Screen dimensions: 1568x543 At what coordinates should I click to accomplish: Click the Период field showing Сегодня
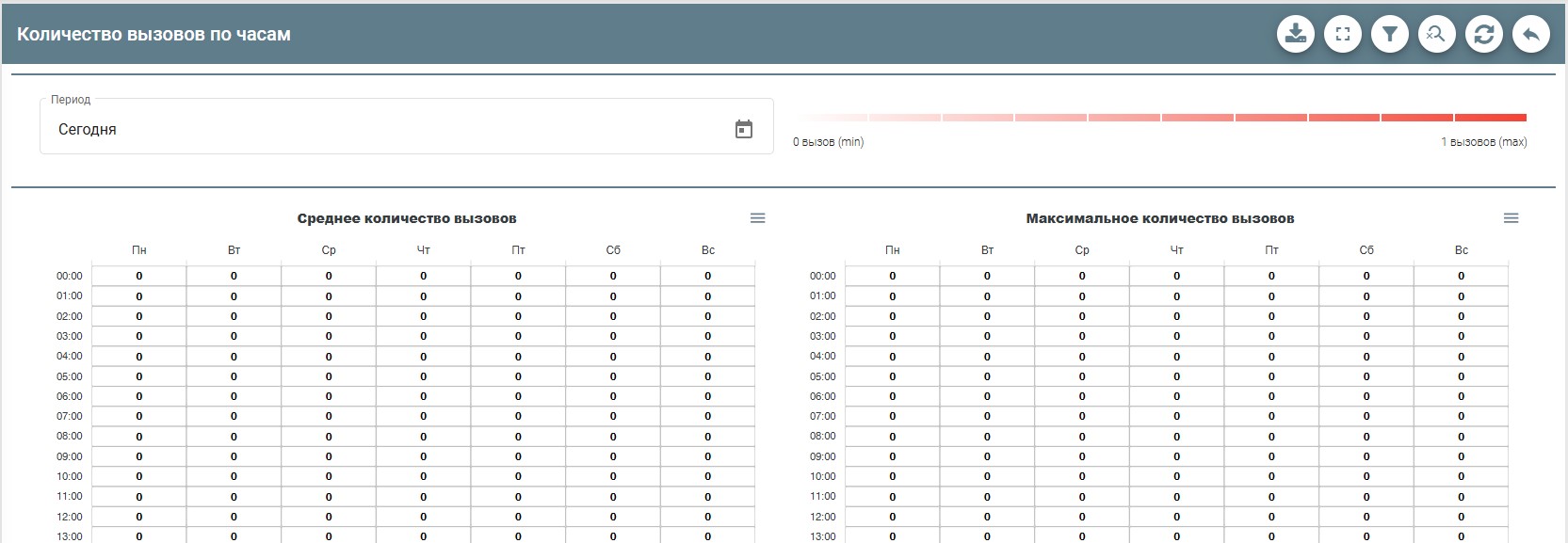(377, 129)
